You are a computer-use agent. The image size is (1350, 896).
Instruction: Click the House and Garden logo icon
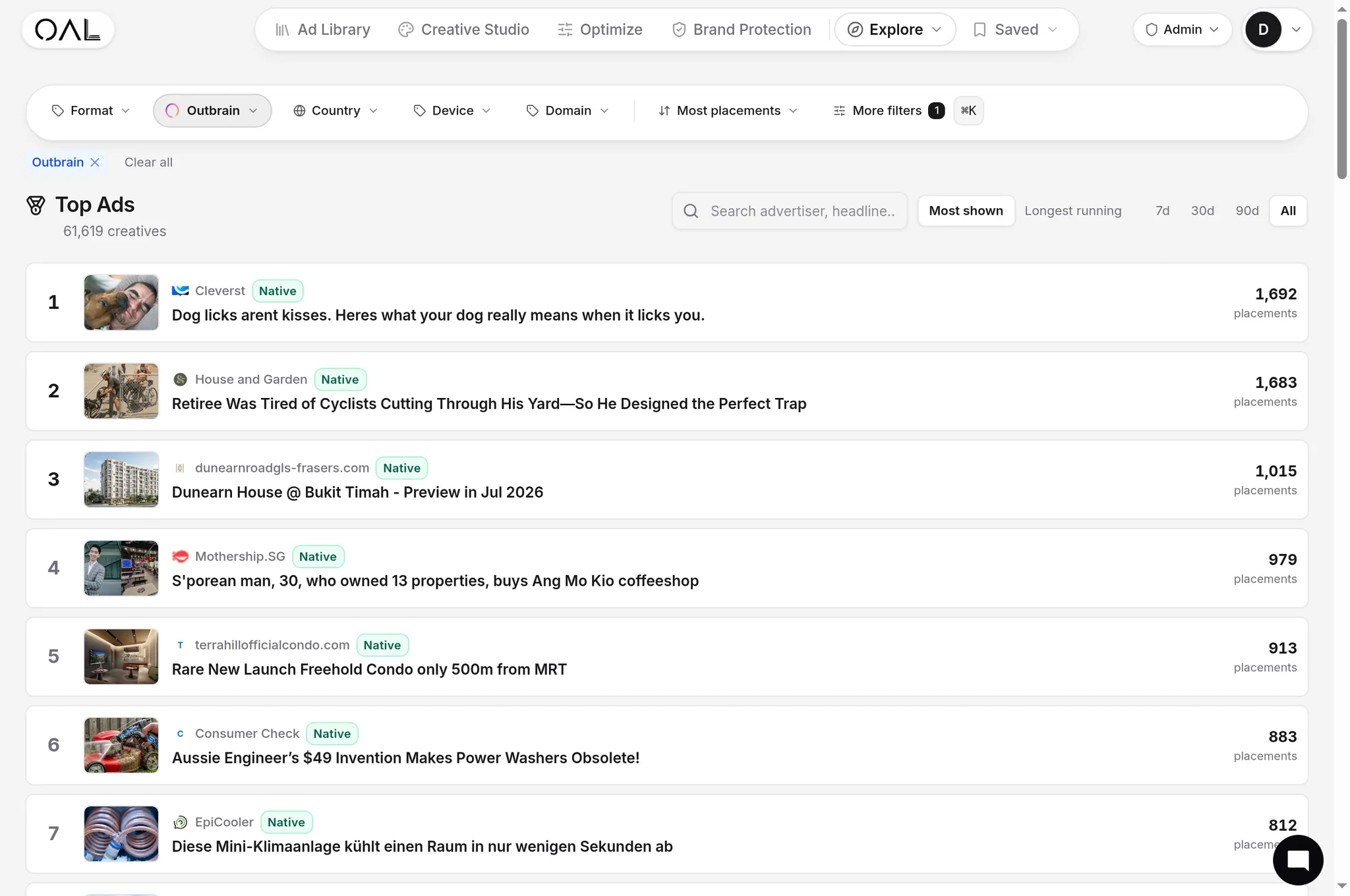click(x=180, y=379)
